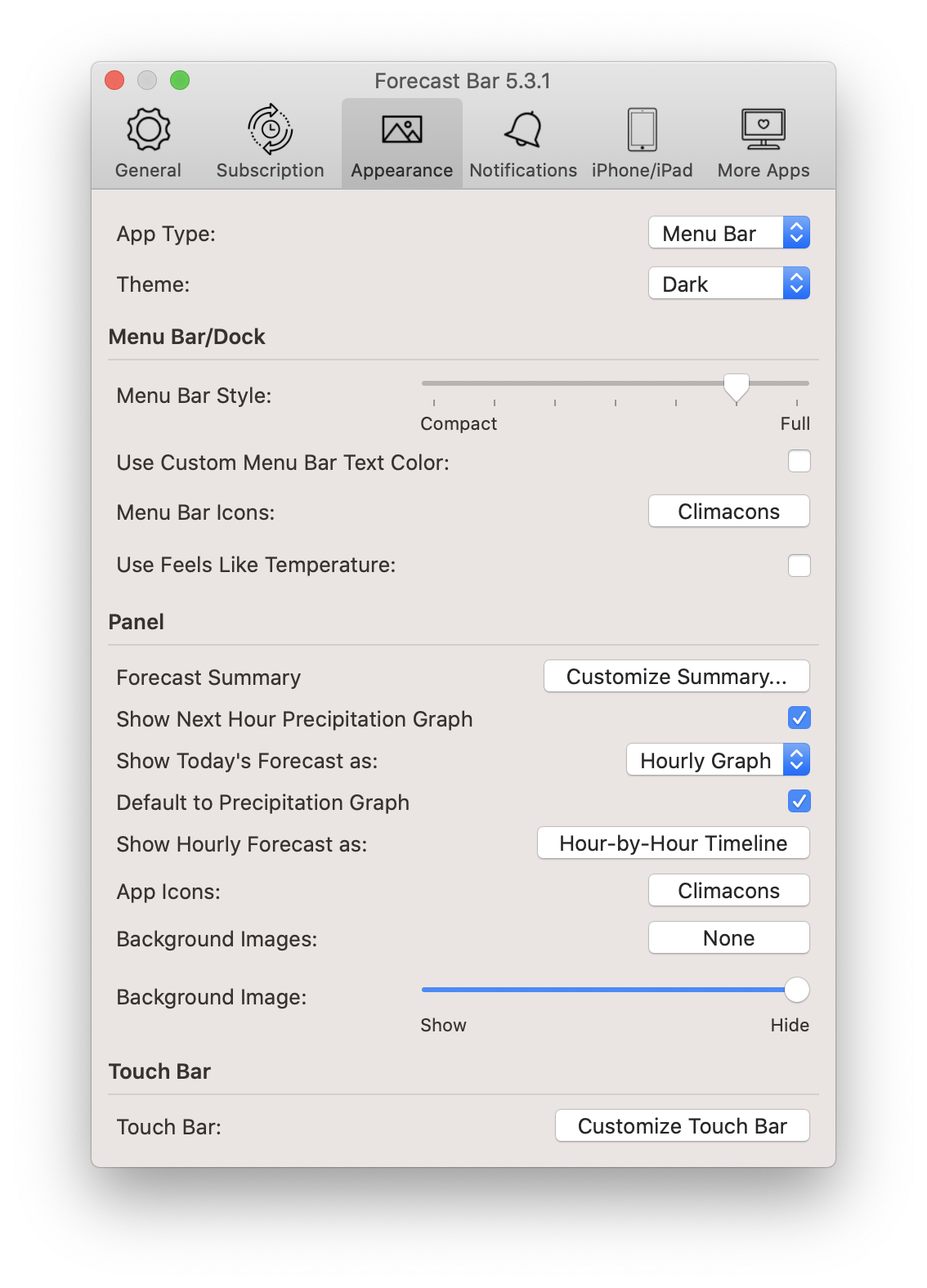The width and height of the screenshot is (927, 1288).
Task: Click the Climacons button for Menu Bar Icons
Action: coord(728,511)
